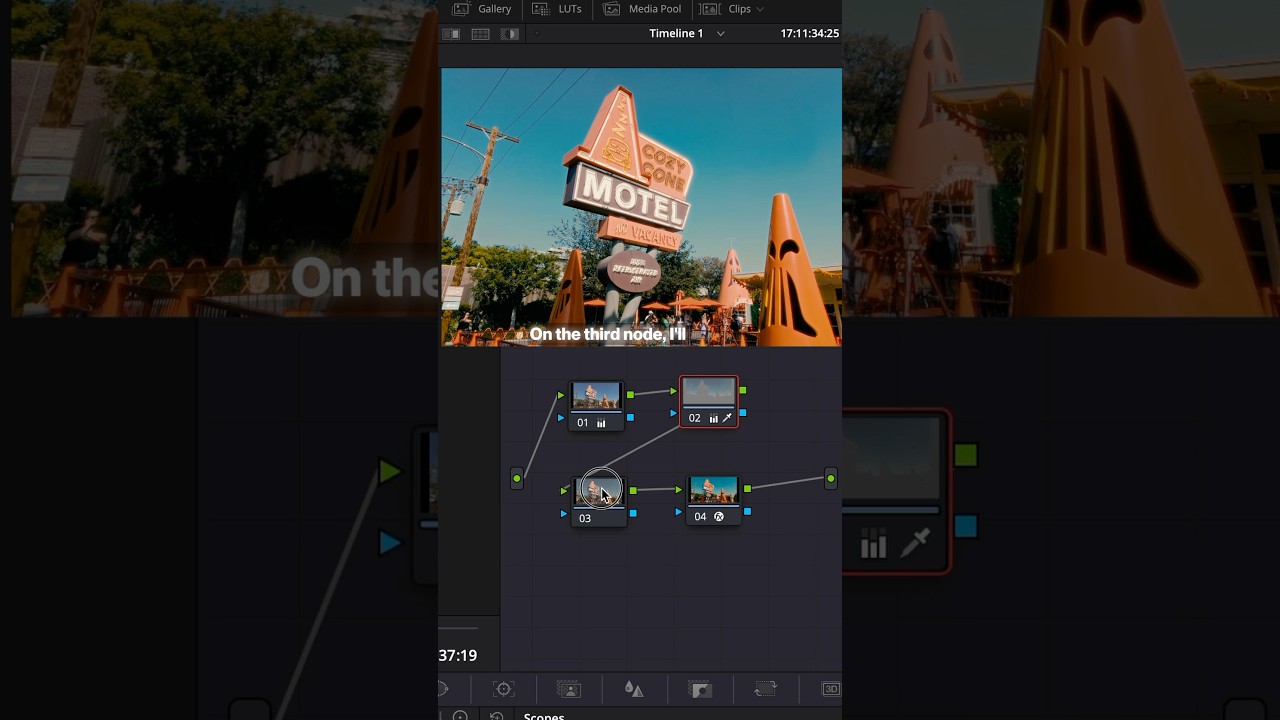Click the eyedropper qualifier icon on node 02
Screen dimensions: 1280x720
[x=727, y=418]
